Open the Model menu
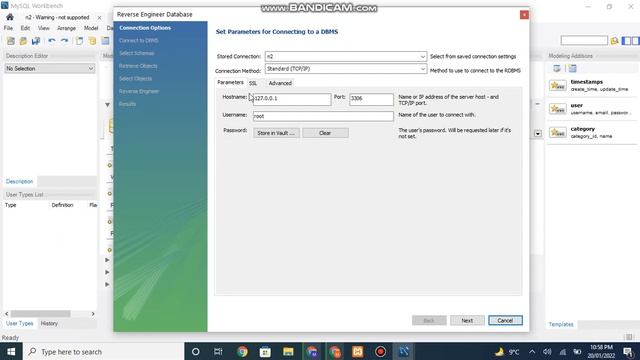The width and height of the screenshot is (640, 360). (91, 28)
